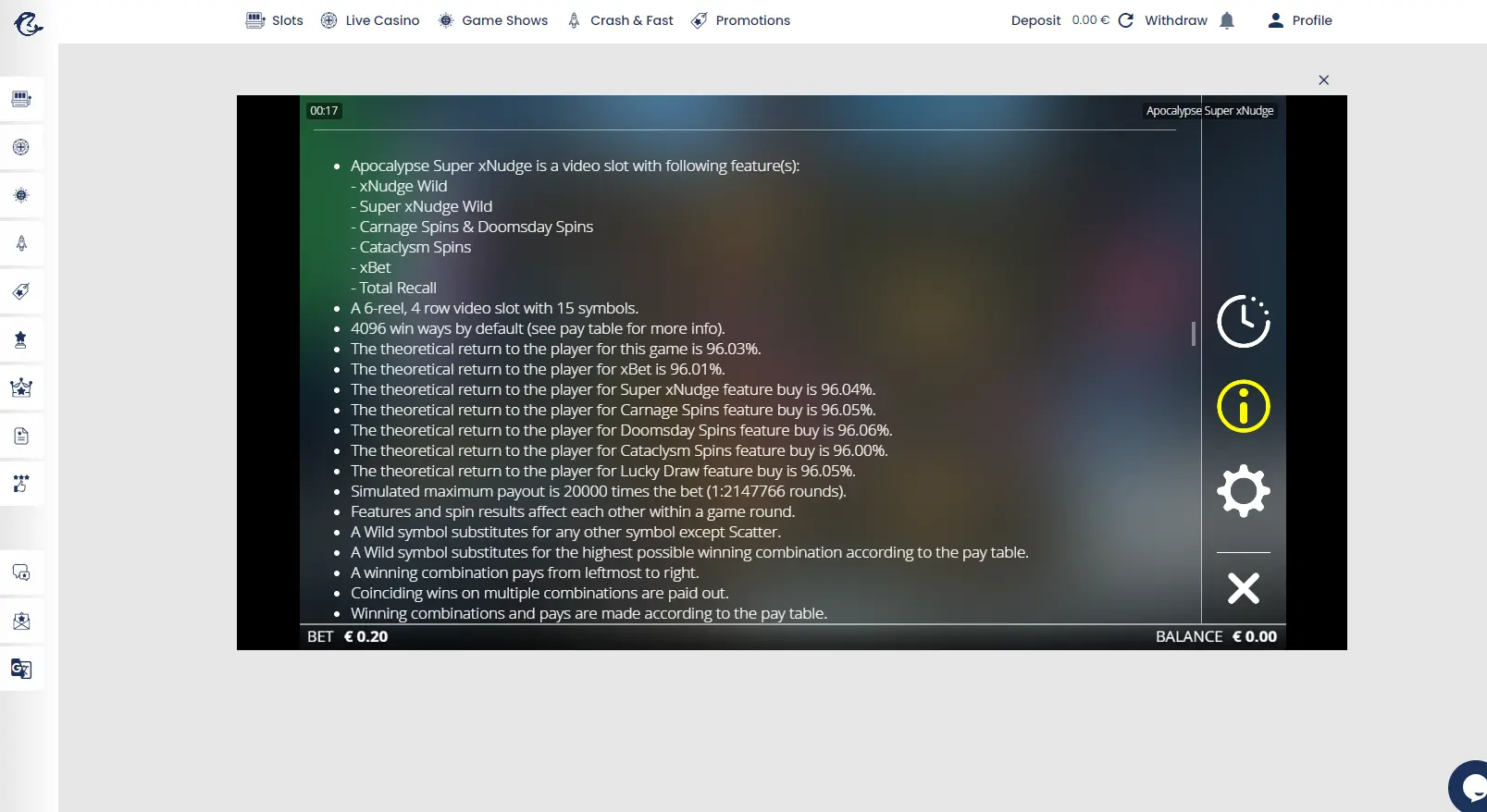Click the 'Coinciding wins on multiple combinations' line

click(x=539, y=593)
